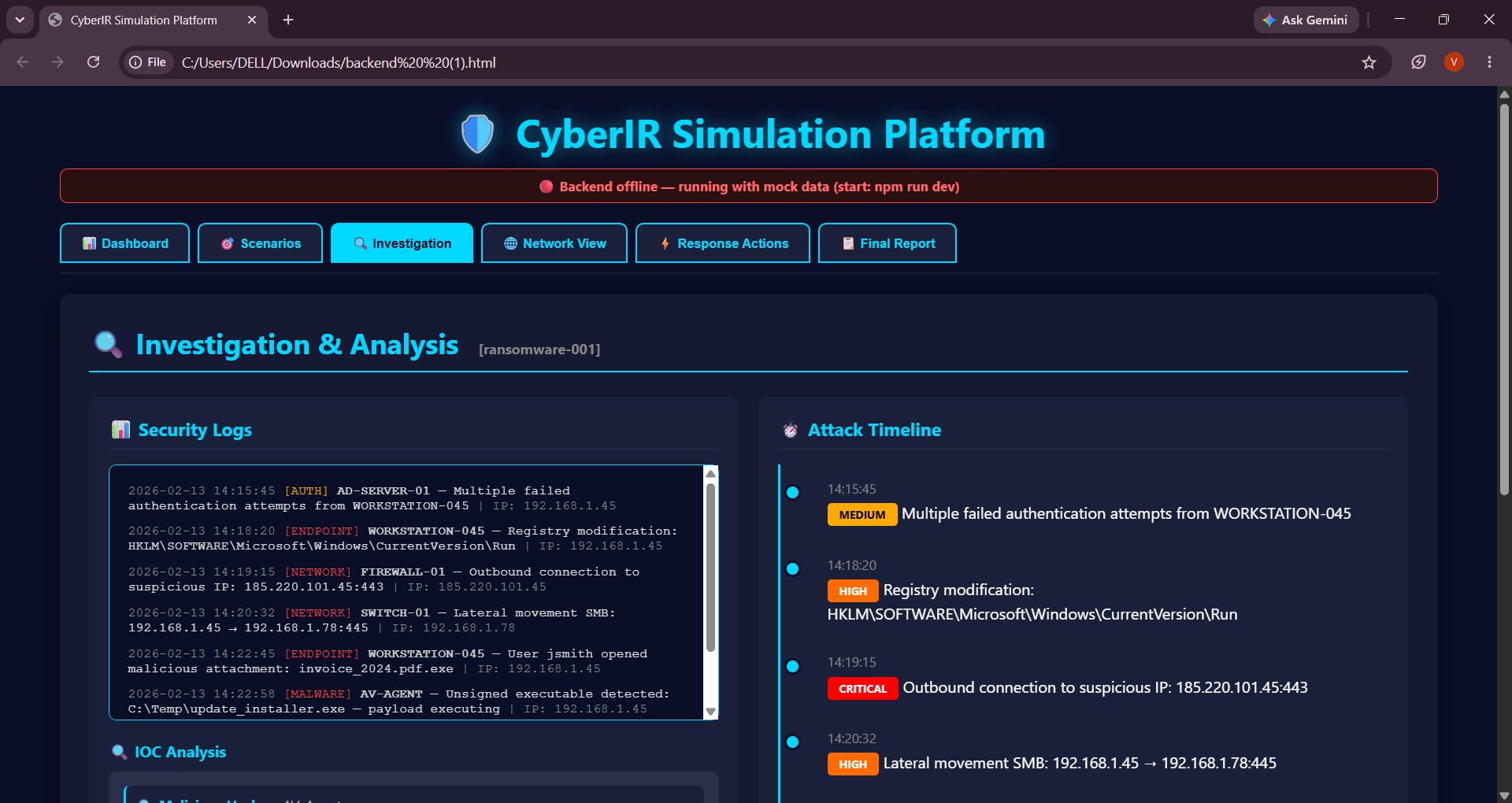
Task: Select the 14:19:15 timeline marker dot
Action: (x=793, y=666)
